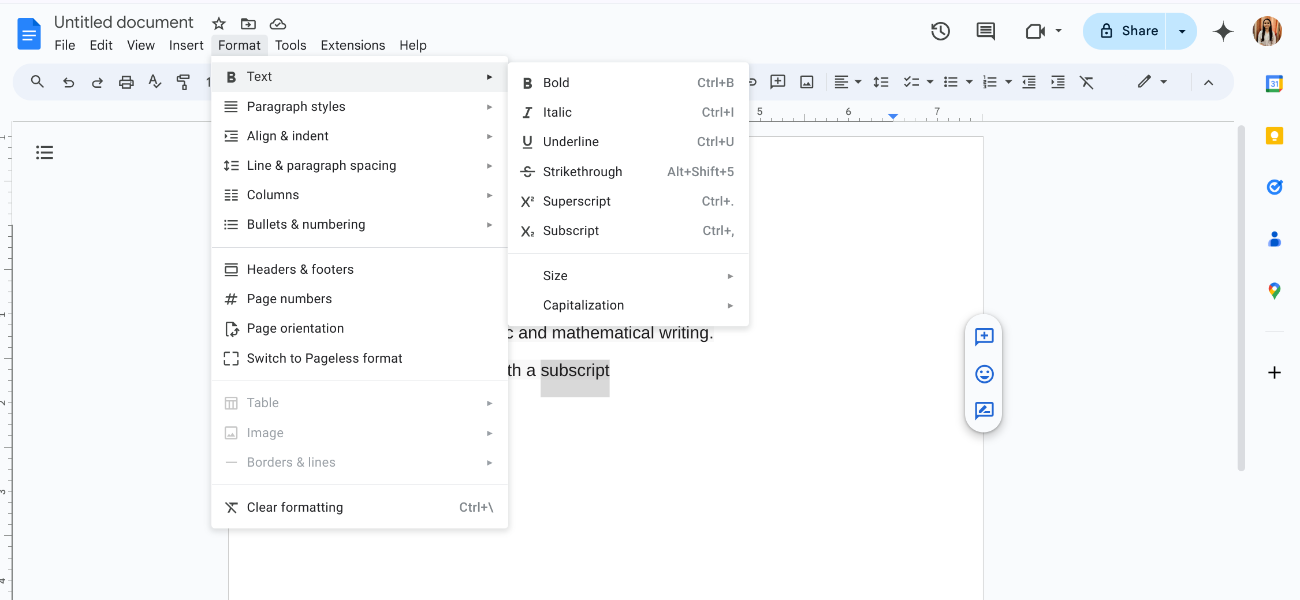Open Google Calendar in the side panel
The height and width of the screenshot is (600, 1300).
[1274, 83]
